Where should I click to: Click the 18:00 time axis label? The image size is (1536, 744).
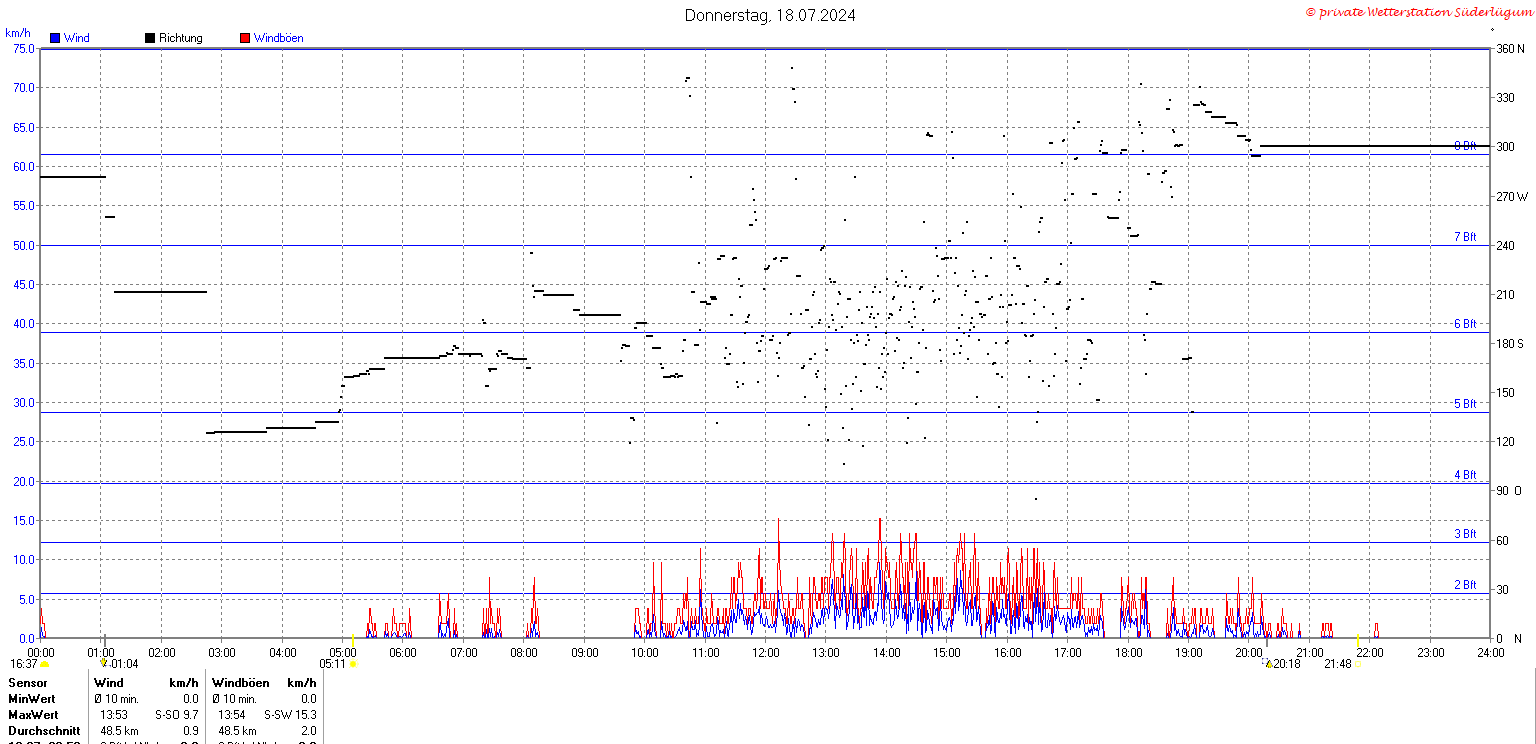coord(1129,653)
